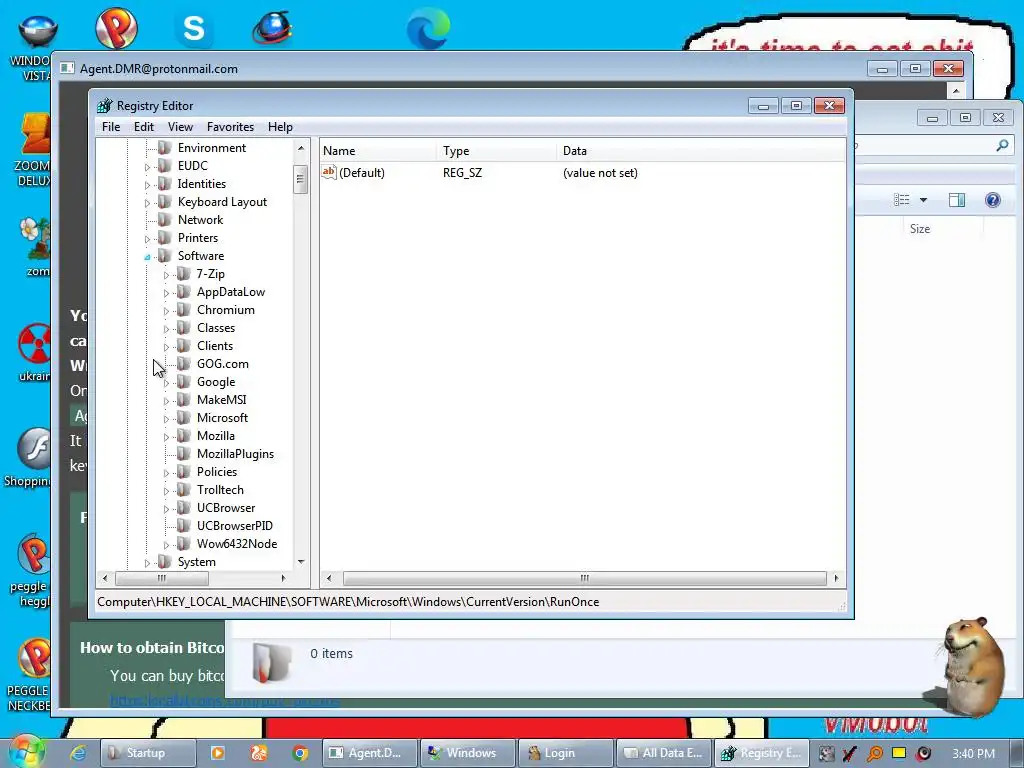Click the Clients key folder icon
The height and width of the screenshot is (768, 1024).
pyautogui.click(x=184, y=345)
